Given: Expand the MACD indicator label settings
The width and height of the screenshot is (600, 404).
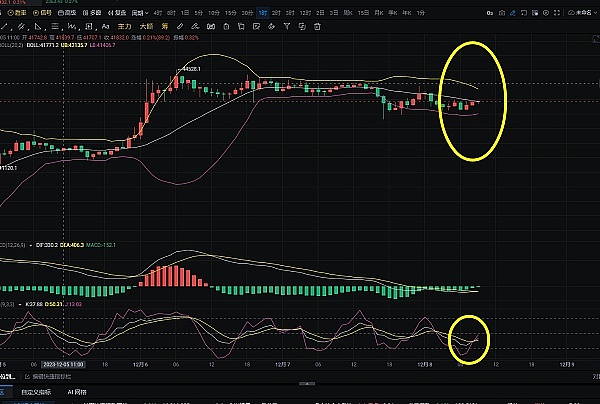Looking at the screenshot, I should click(8, 242).
